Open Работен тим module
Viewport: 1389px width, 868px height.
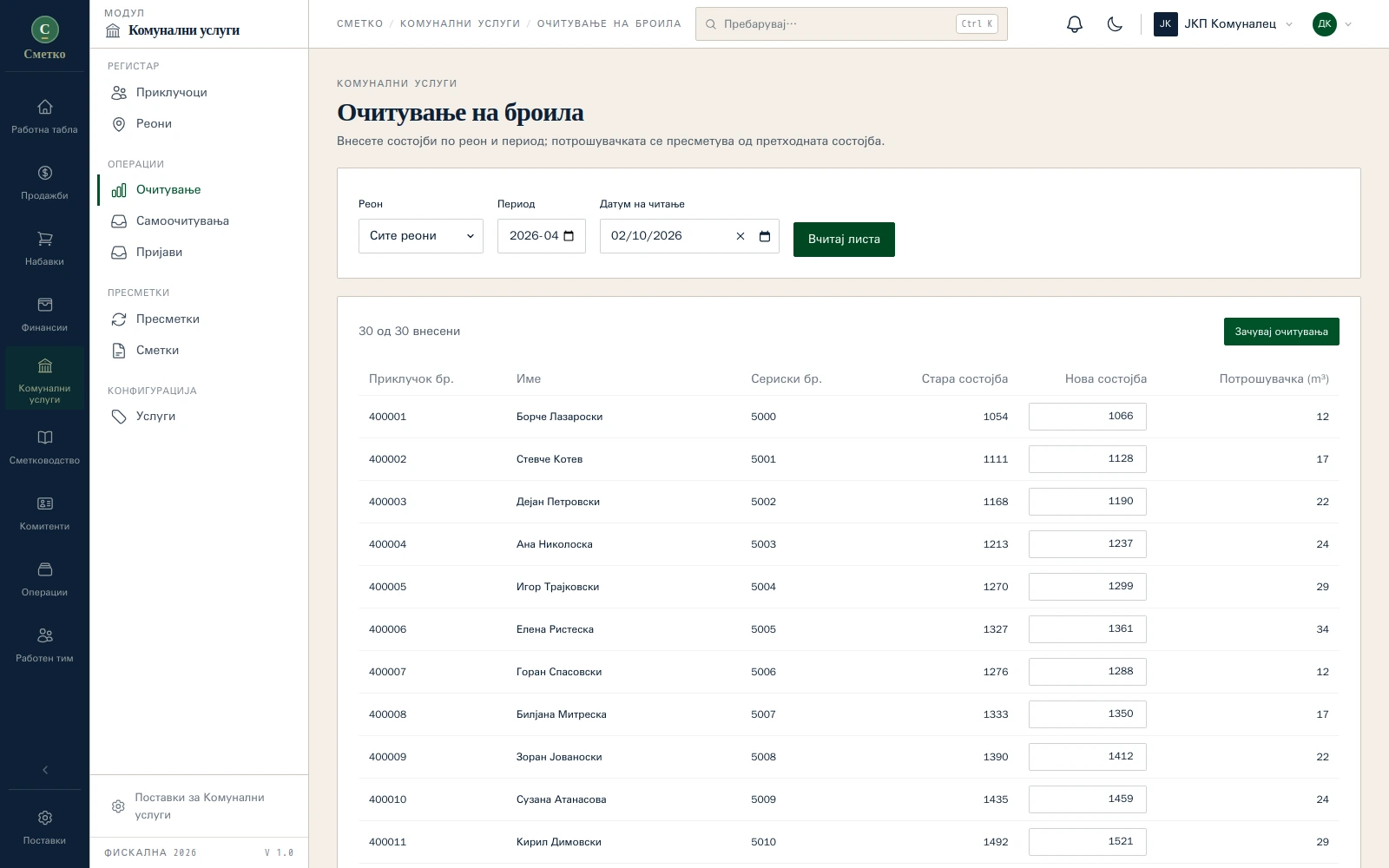pos(44,646)
